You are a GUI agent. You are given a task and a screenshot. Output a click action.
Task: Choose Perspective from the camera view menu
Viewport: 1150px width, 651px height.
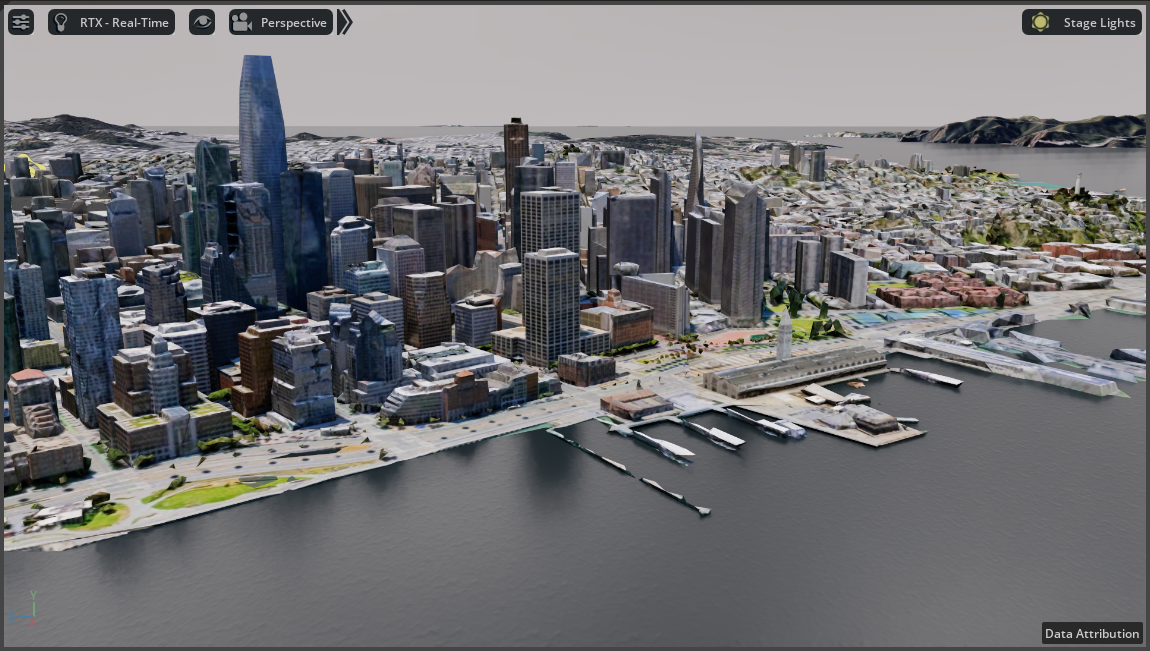(283, 21)
